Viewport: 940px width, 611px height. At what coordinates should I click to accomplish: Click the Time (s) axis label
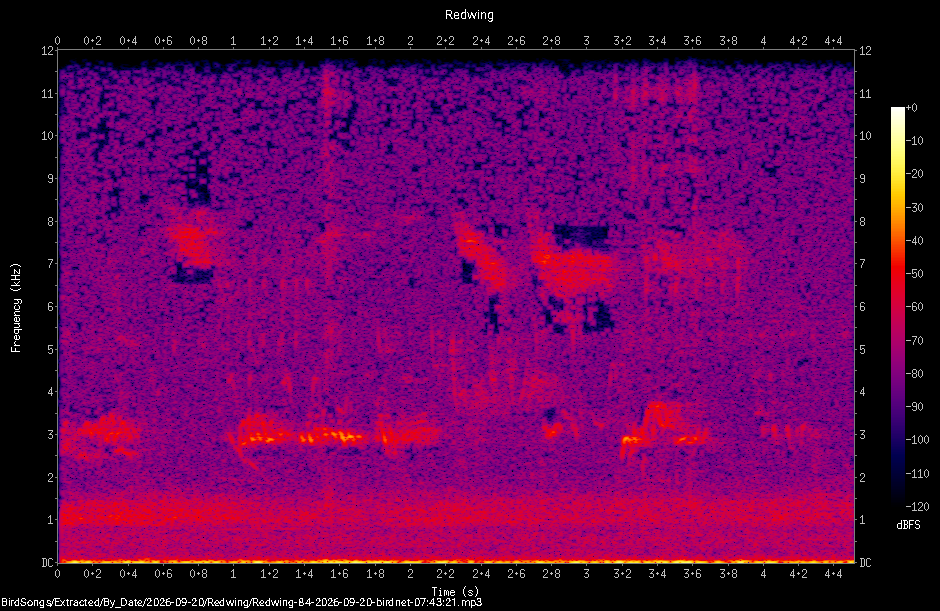pyautogui.click(x=455, y=592)
